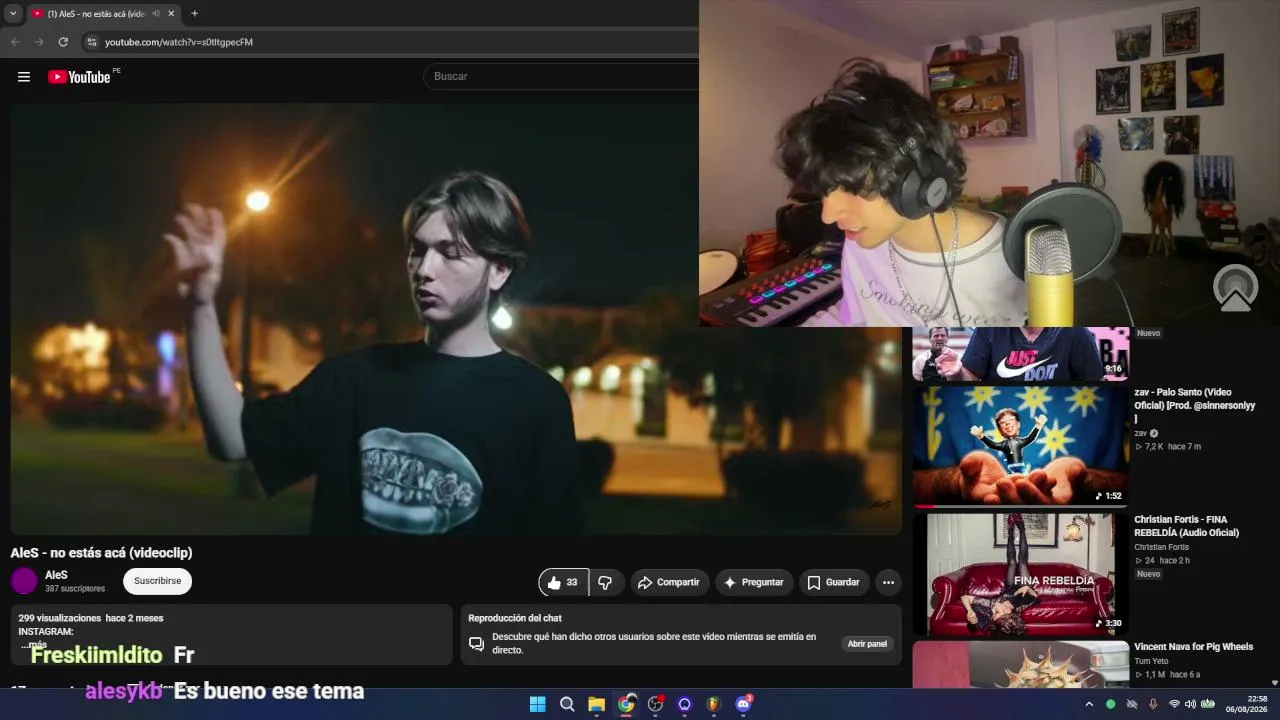View site information icon in address bar

coord(92,42)
